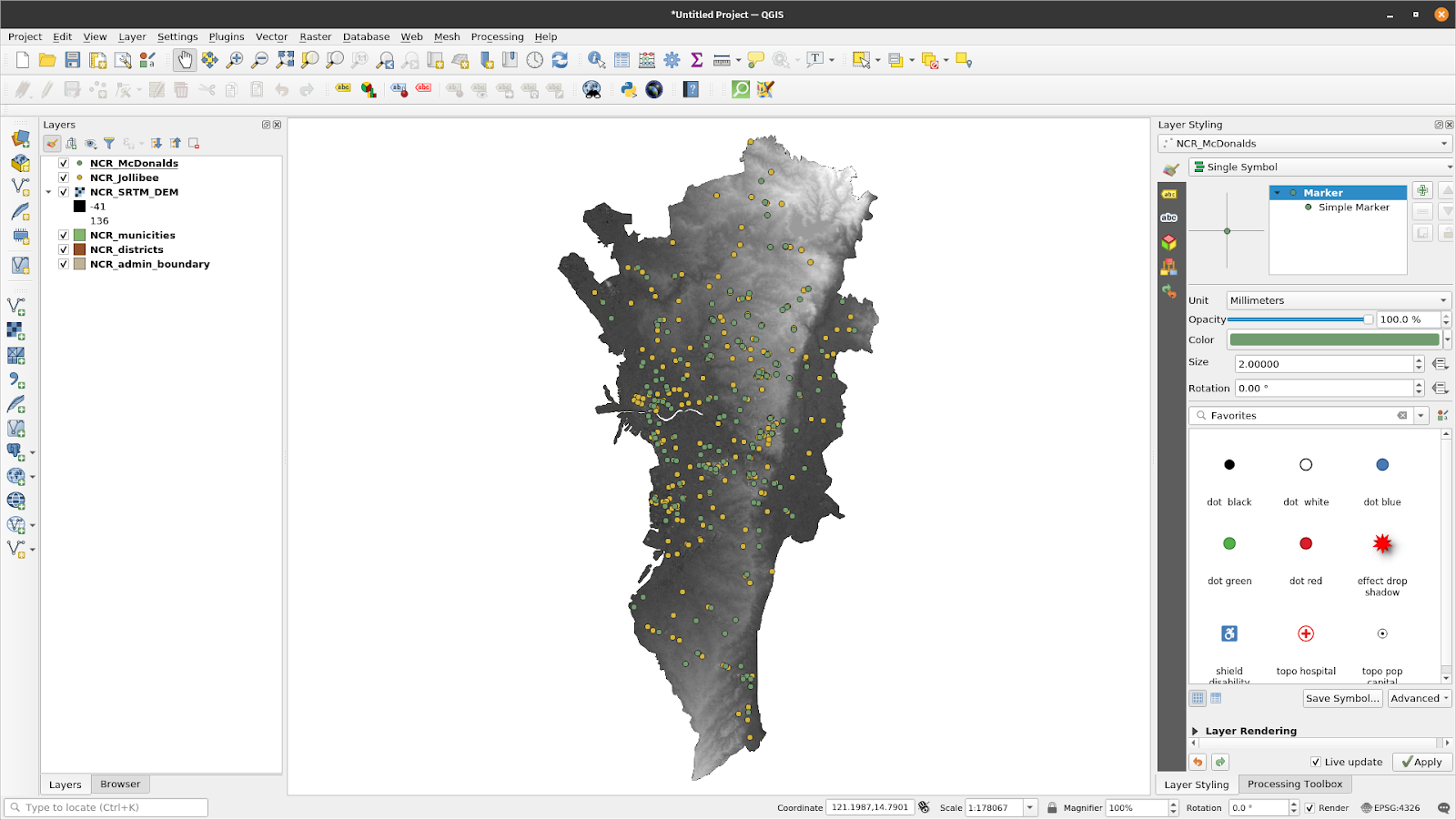This screenshot has height=820, width=1456.
Task: Click the Scale input field
Action: 992,807
